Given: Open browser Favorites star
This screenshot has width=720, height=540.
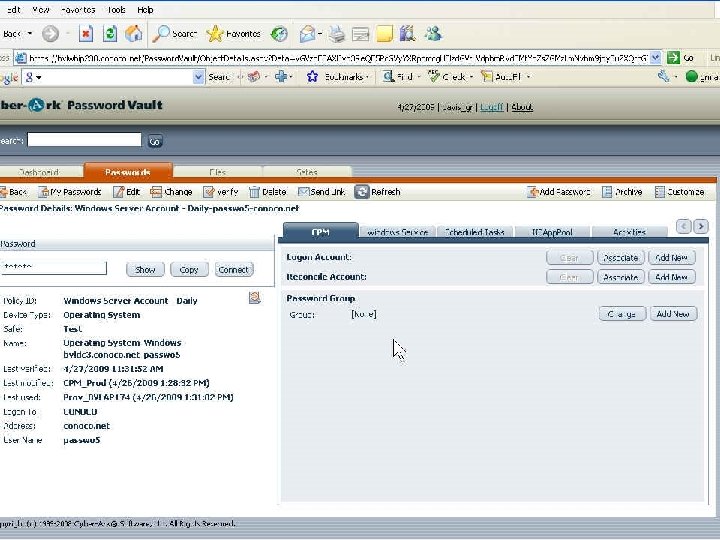Looking at the screenshot, I should [233, 34].
